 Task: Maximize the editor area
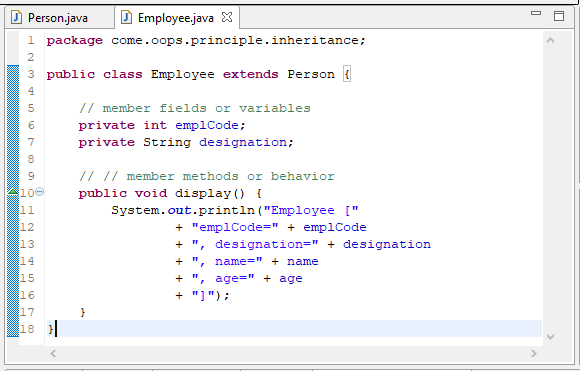click(x=559, y=16)
